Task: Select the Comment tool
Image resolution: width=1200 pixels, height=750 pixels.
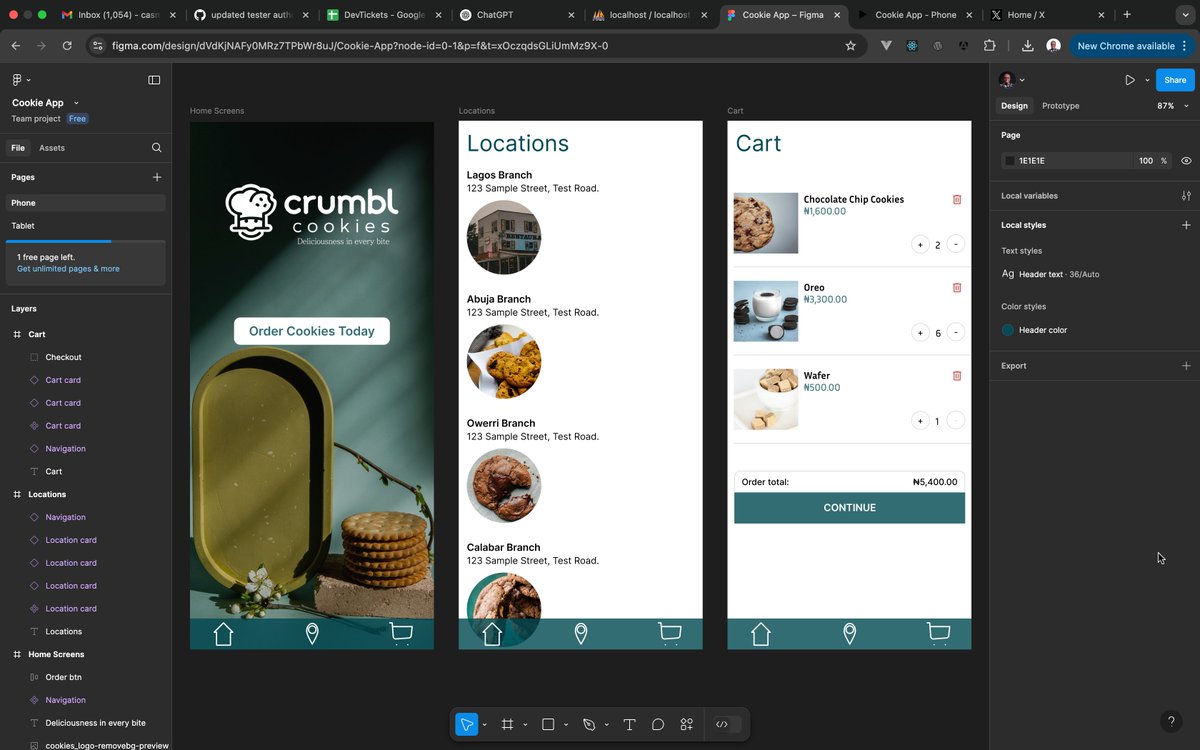Action: 658,724
